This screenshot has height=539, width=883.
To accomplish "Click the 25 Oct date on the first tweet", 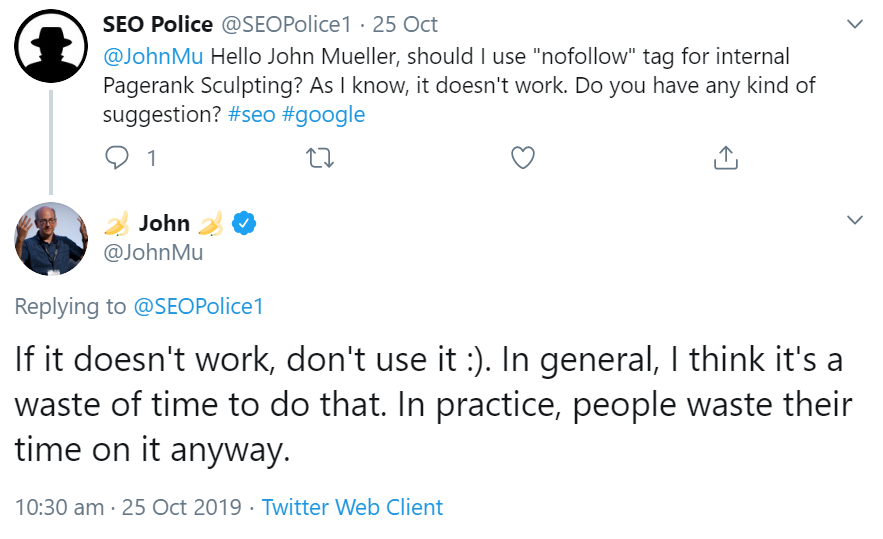I will [405, 24].
